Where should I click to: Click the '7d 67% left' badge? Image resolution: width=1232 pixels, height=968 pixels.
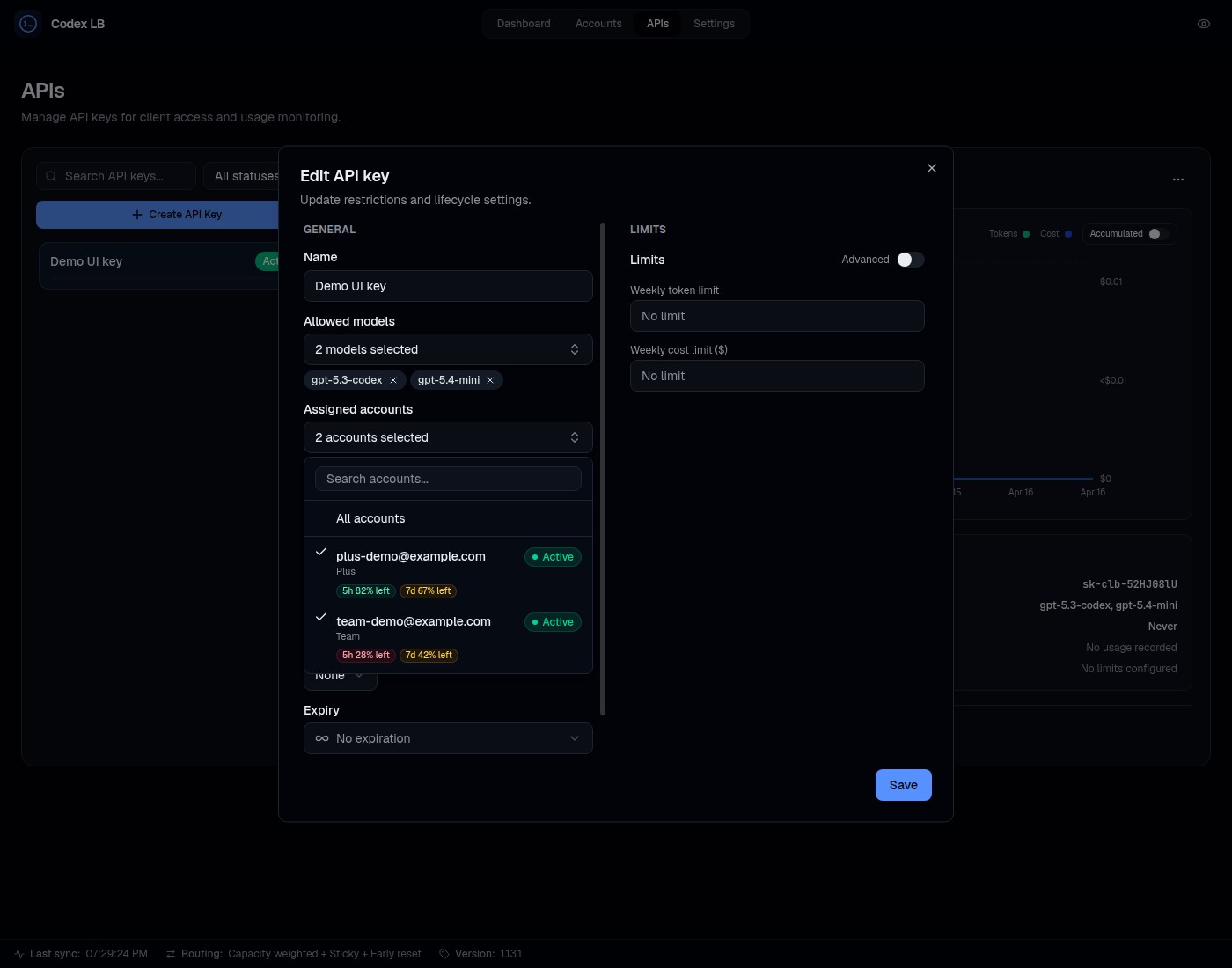coord(429,591)
